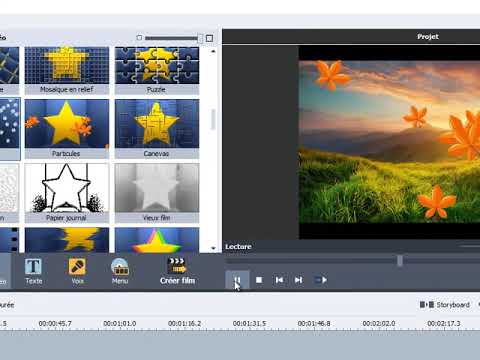This screenshot has width=480, height=360.
Task: Jump to the next frame
Action: [298, 280]
